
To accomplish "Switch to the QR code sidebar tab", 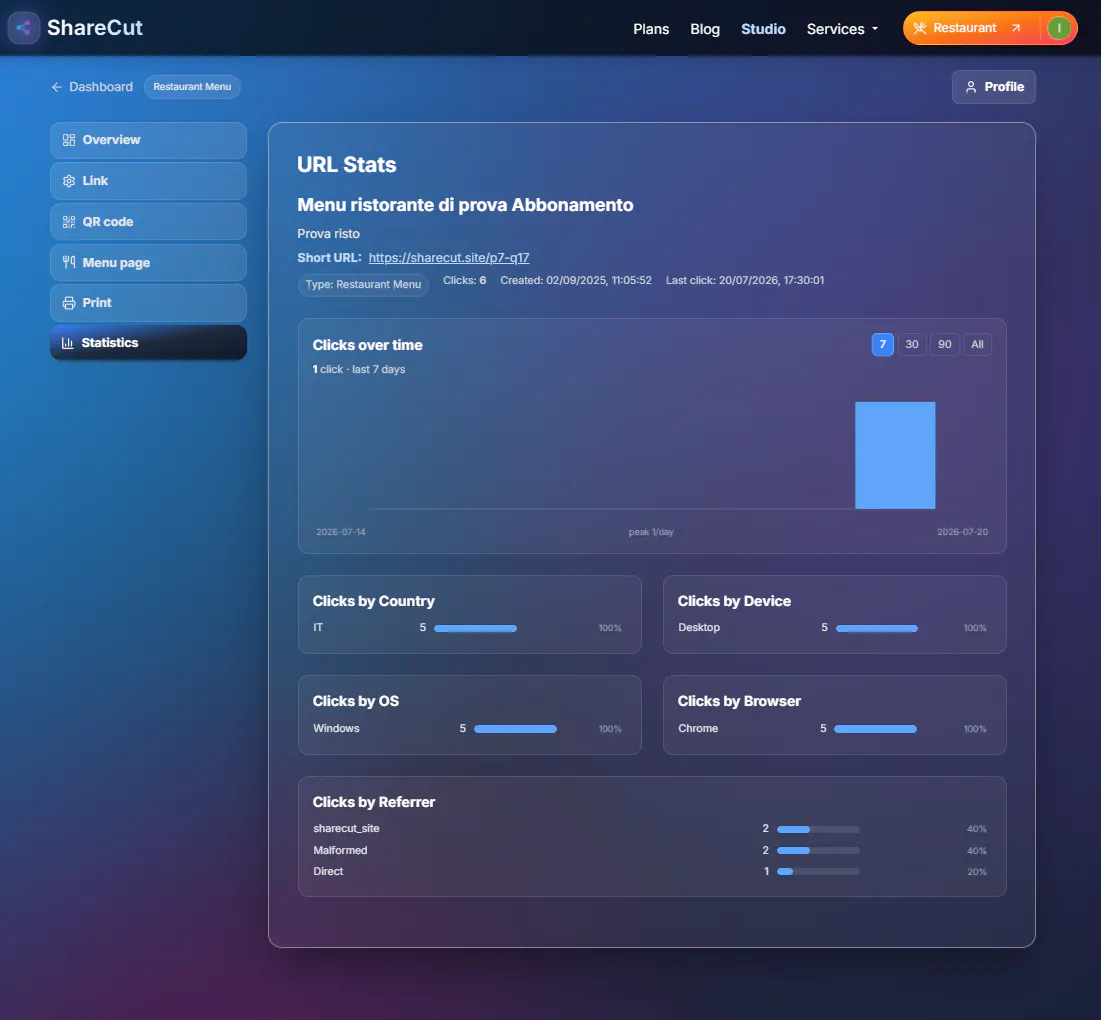I will tap(148, 222).
